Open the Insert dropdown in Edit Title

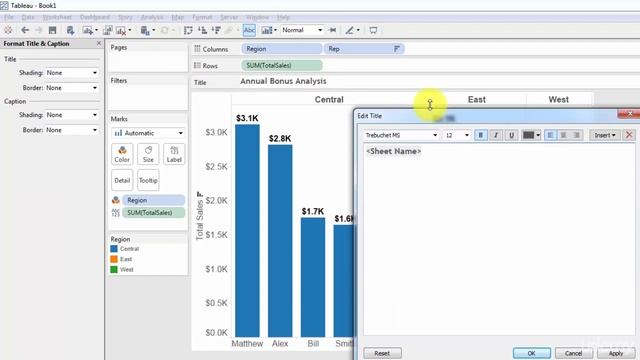pos(604,135)
